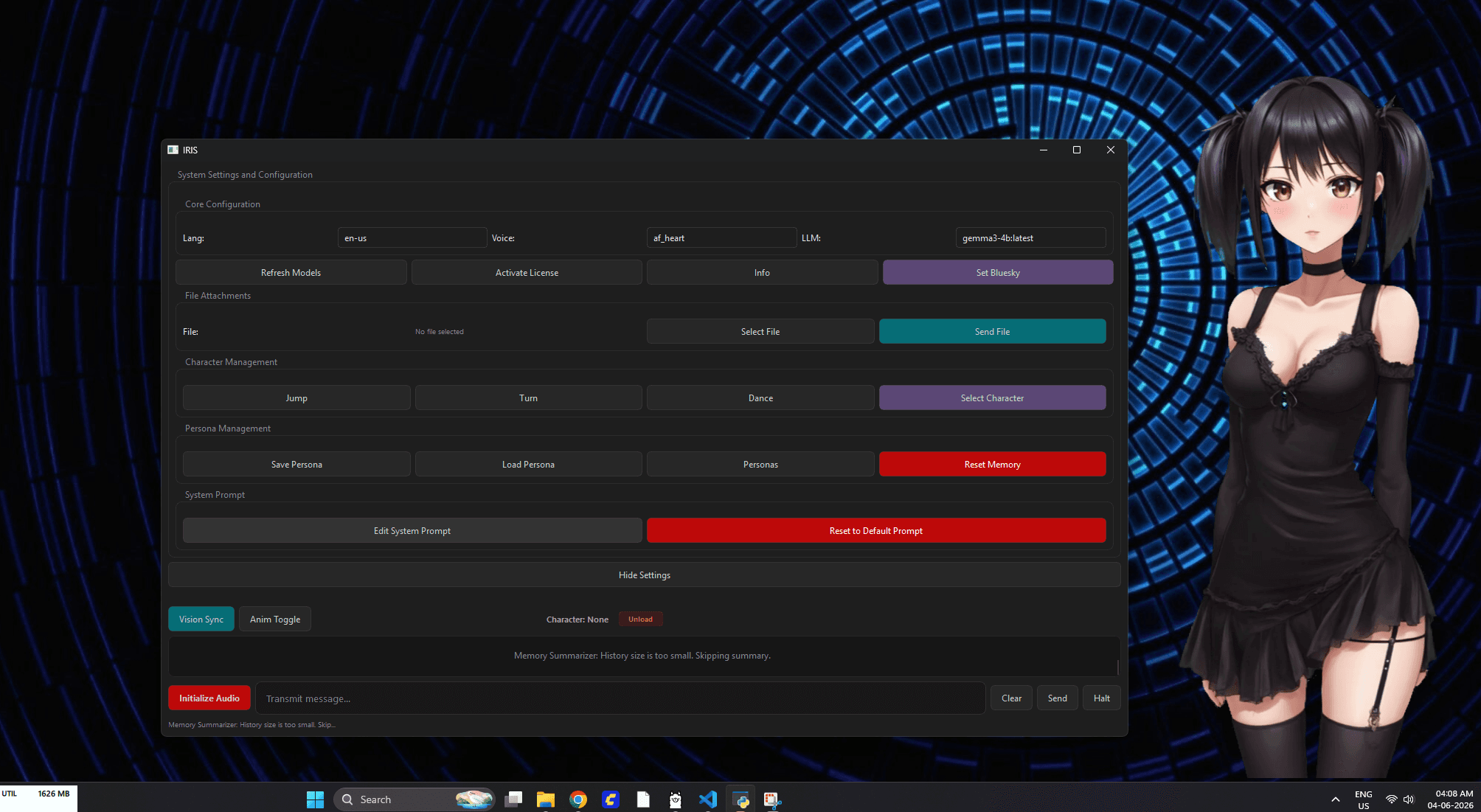The width and height of the screenshot is (1481, 812).
Task: Switch to the Python app taskbar icon
Action: coord(740,799)
